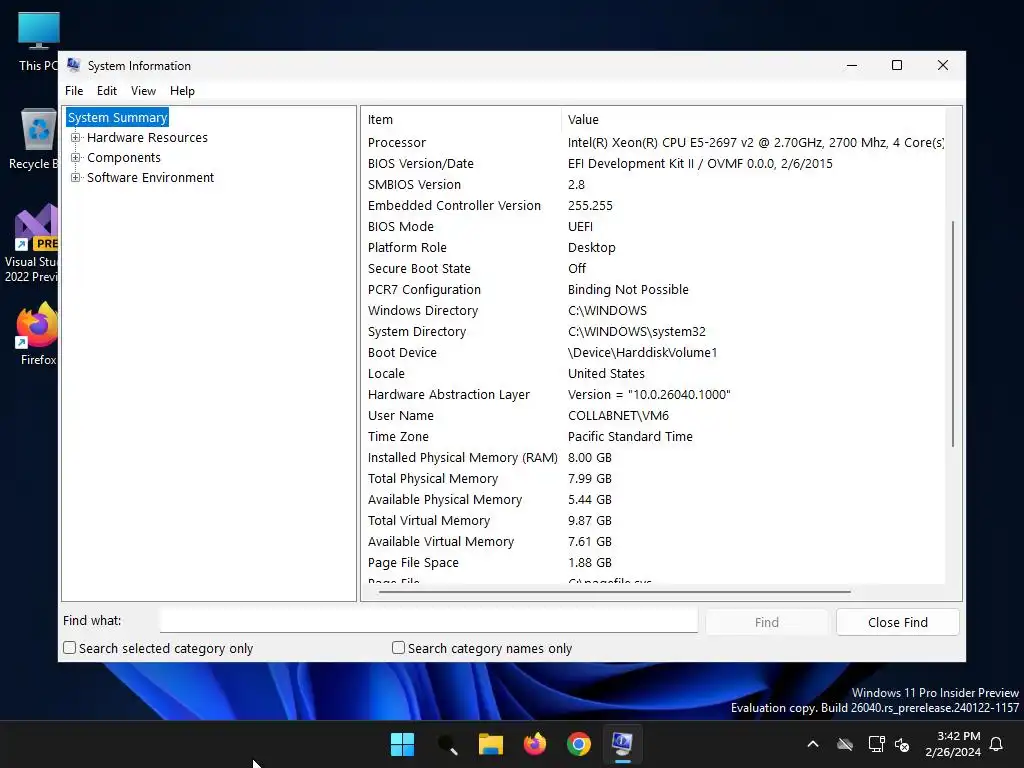Click the Find button
1024x768 pixels.
[x=767, y=622]
